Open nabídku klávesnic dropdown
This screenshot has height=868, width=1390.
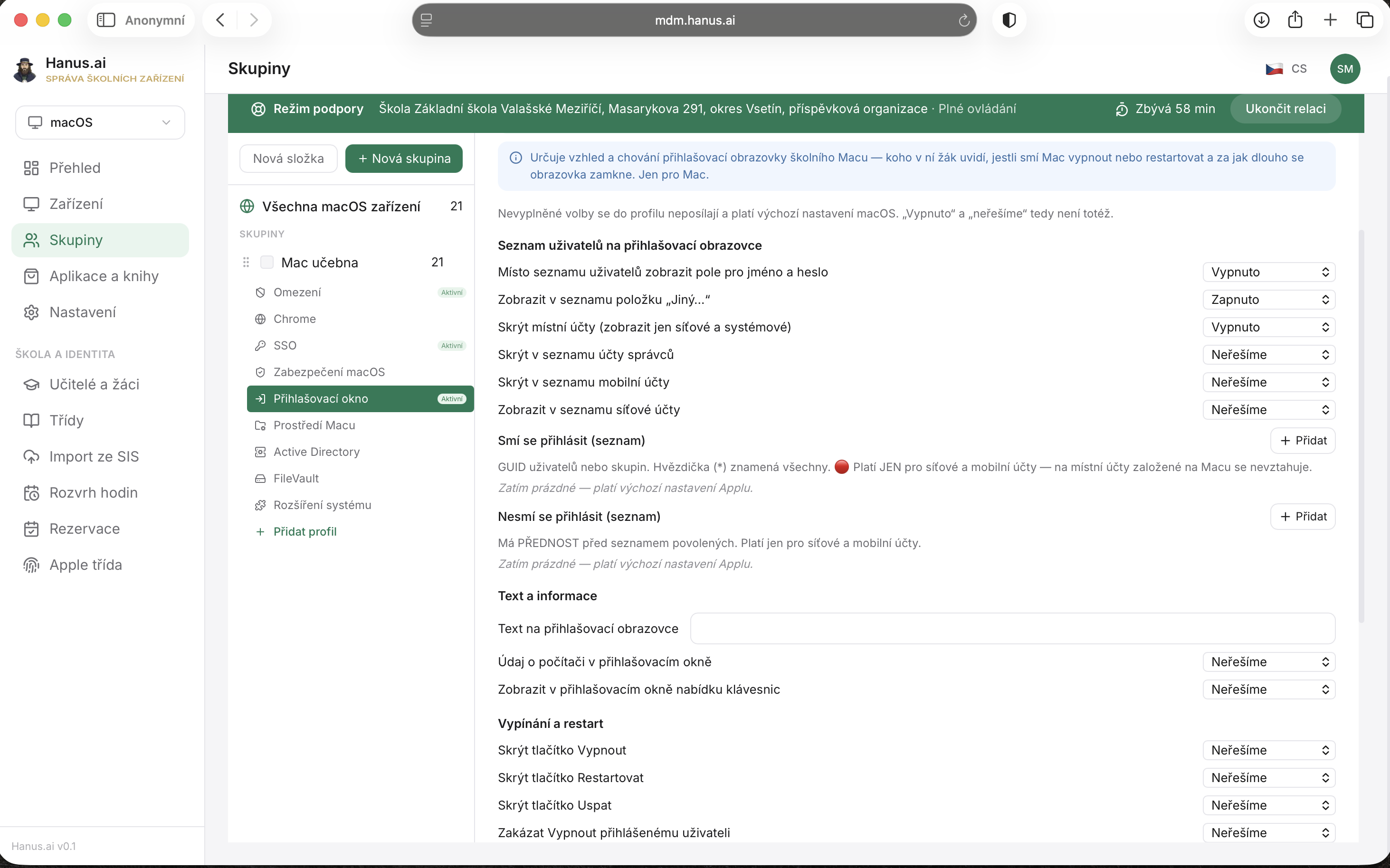click(x=1269, y=689)
